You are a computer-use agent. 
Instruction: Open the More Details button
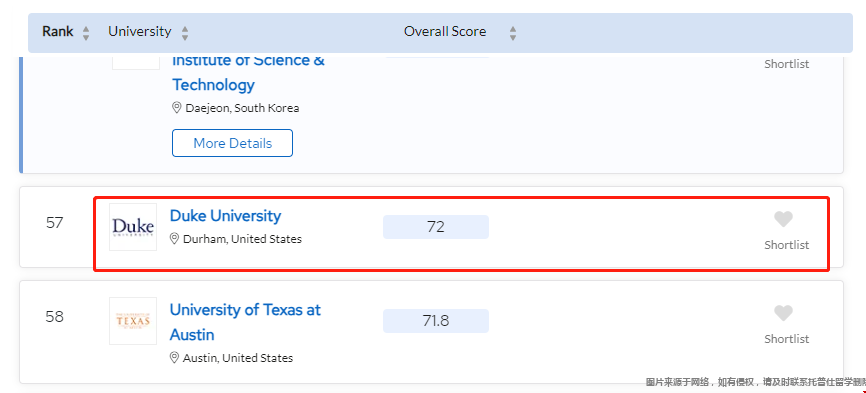(233, 143)
